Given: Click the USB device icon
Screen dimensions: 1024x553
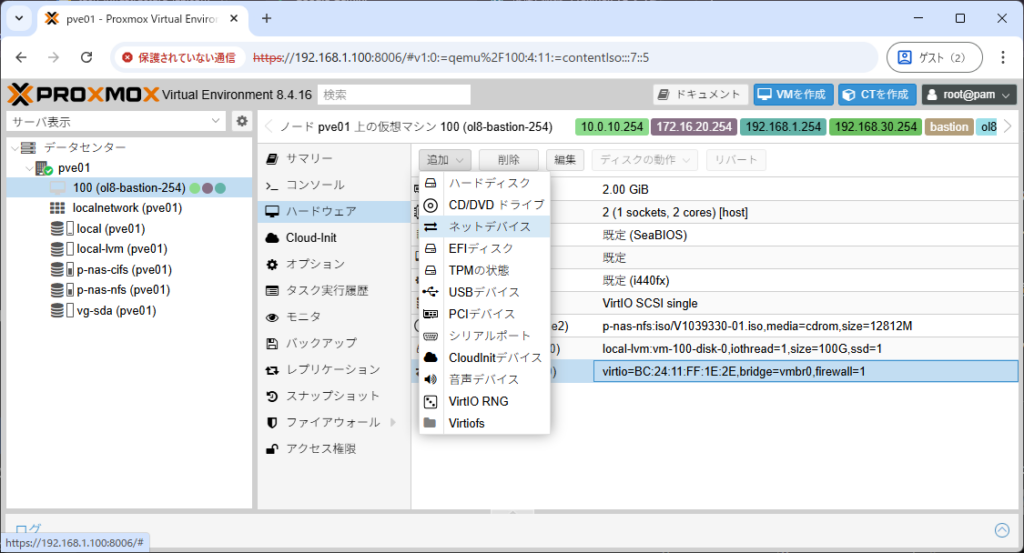Looking at the screenshot, I should (430, 292).
